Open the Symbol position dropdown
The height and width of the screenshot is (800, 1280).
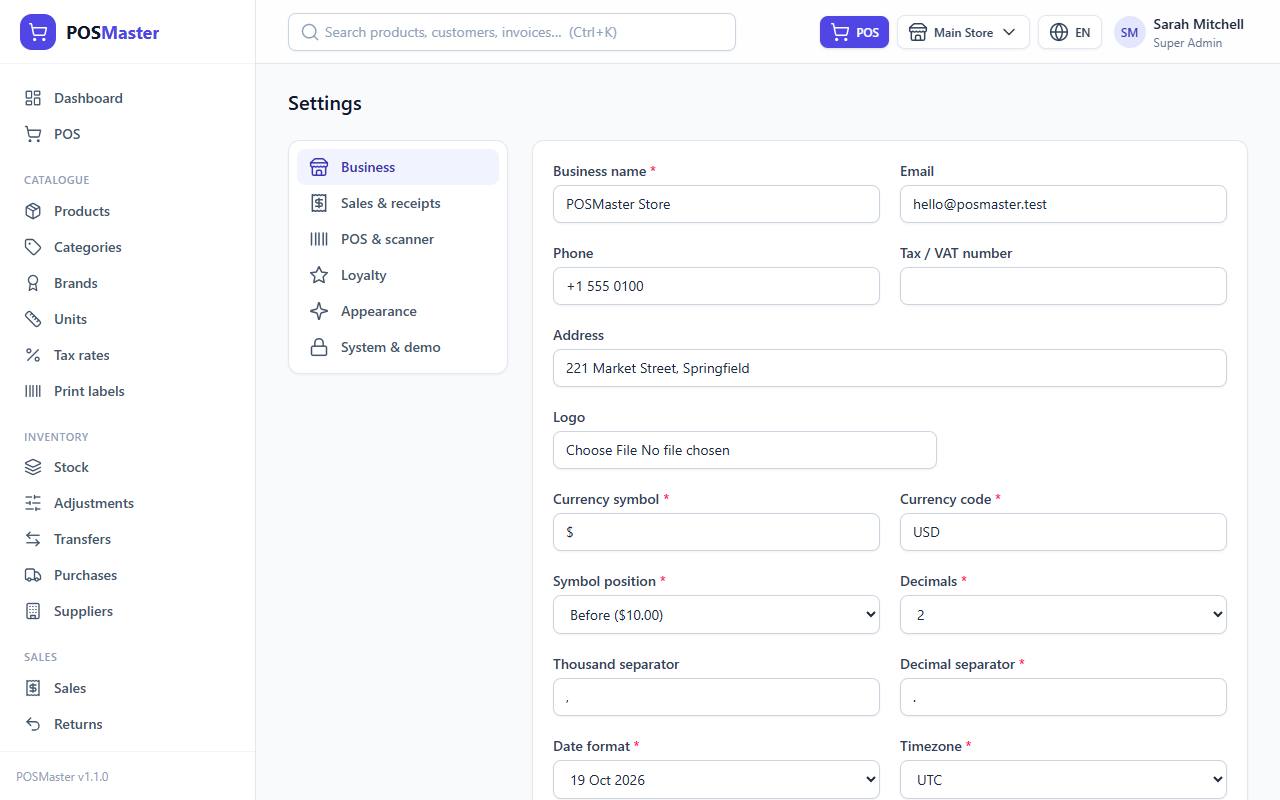click(716, 615)
